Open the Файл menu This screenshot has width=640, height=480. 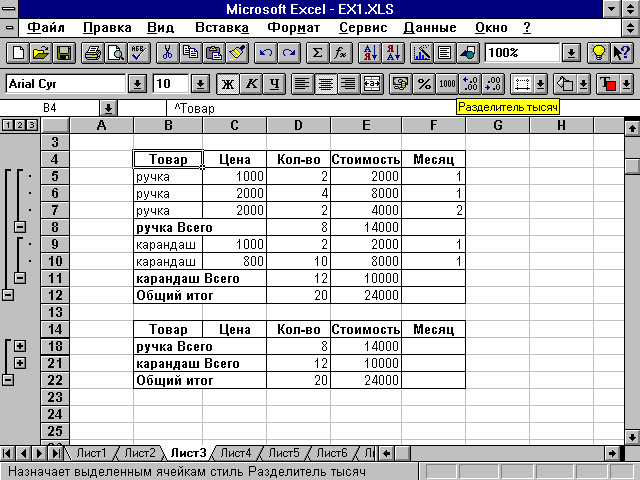click(46, 28)
